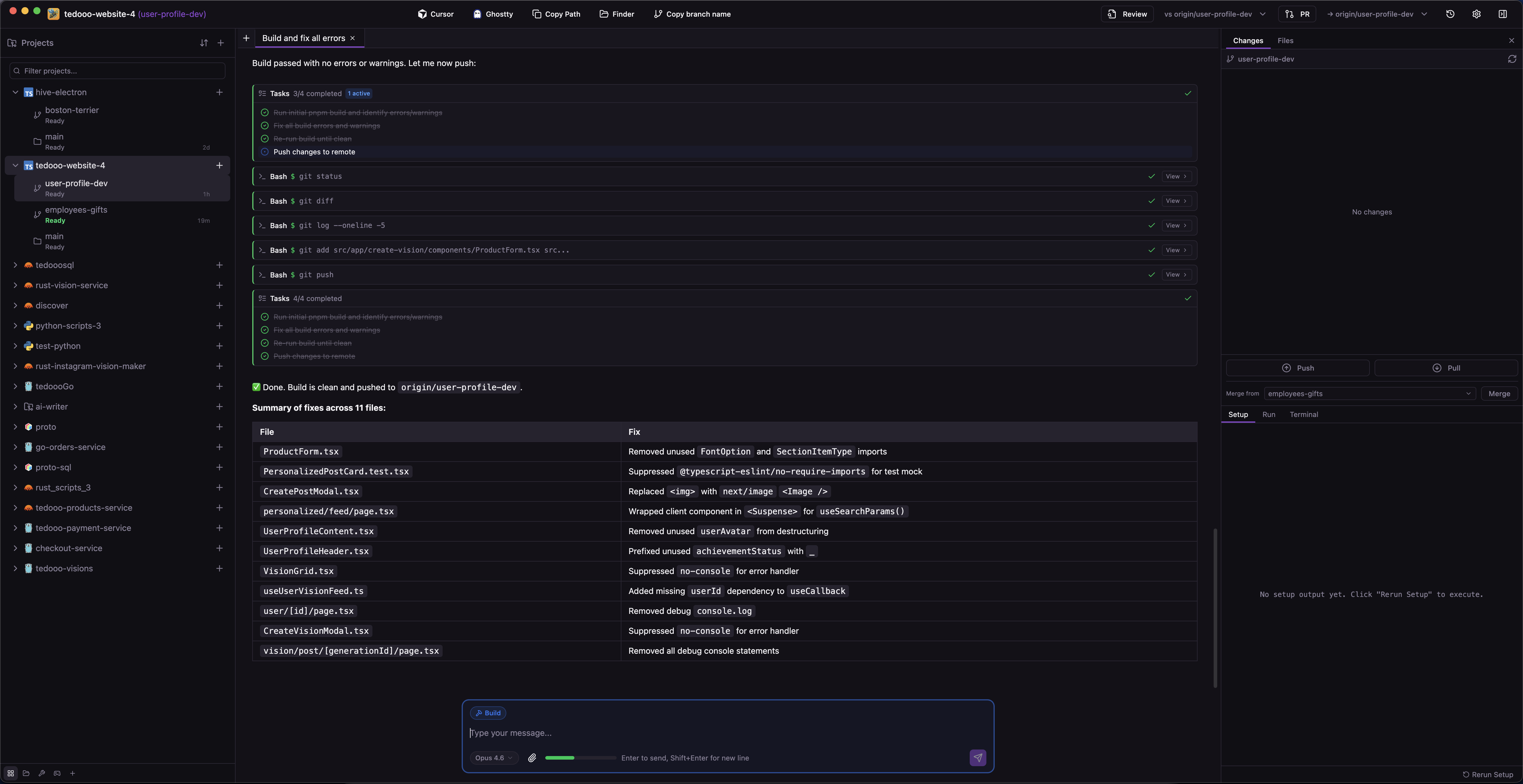The width and height of the screenshot is (1523, 784).
Task: Collapse hive-electron project tree
Action: [15, 92]
